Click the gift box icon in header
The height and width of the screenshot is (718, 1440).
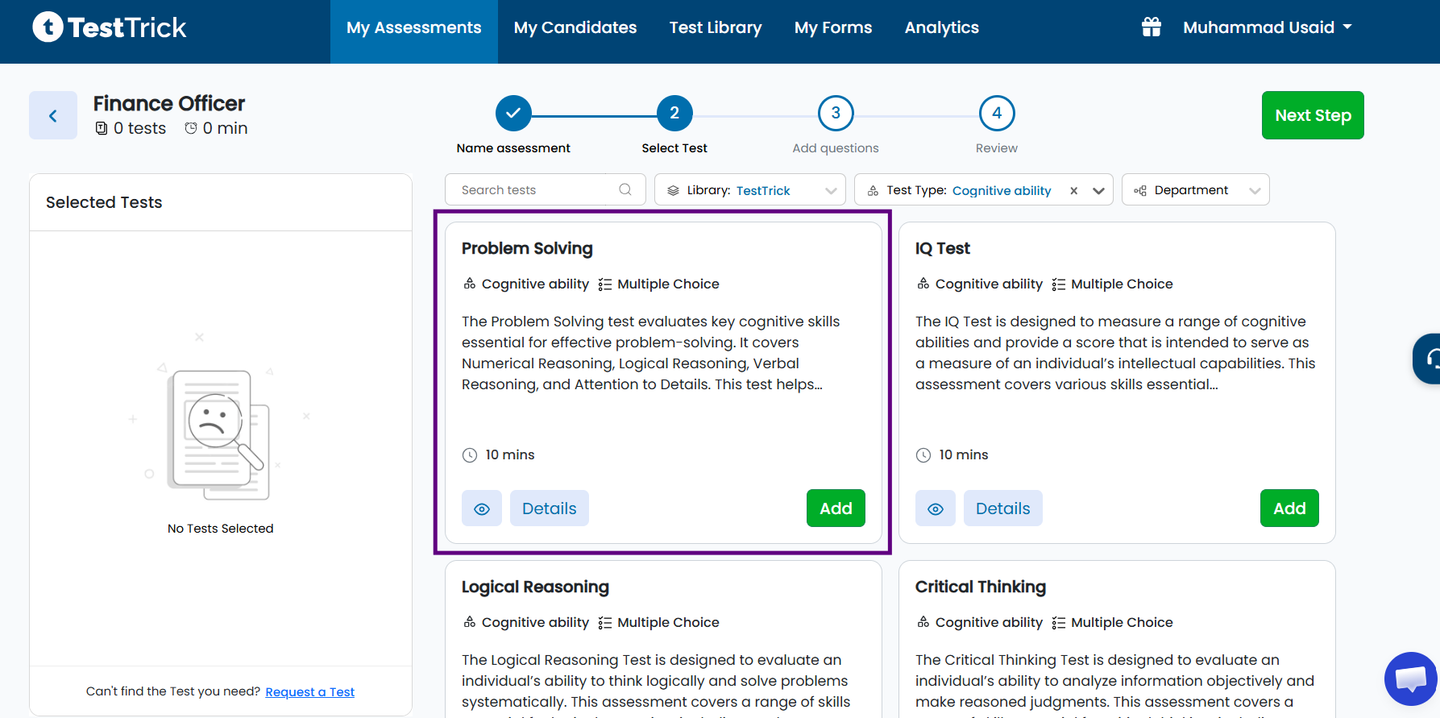[1151, 27]
